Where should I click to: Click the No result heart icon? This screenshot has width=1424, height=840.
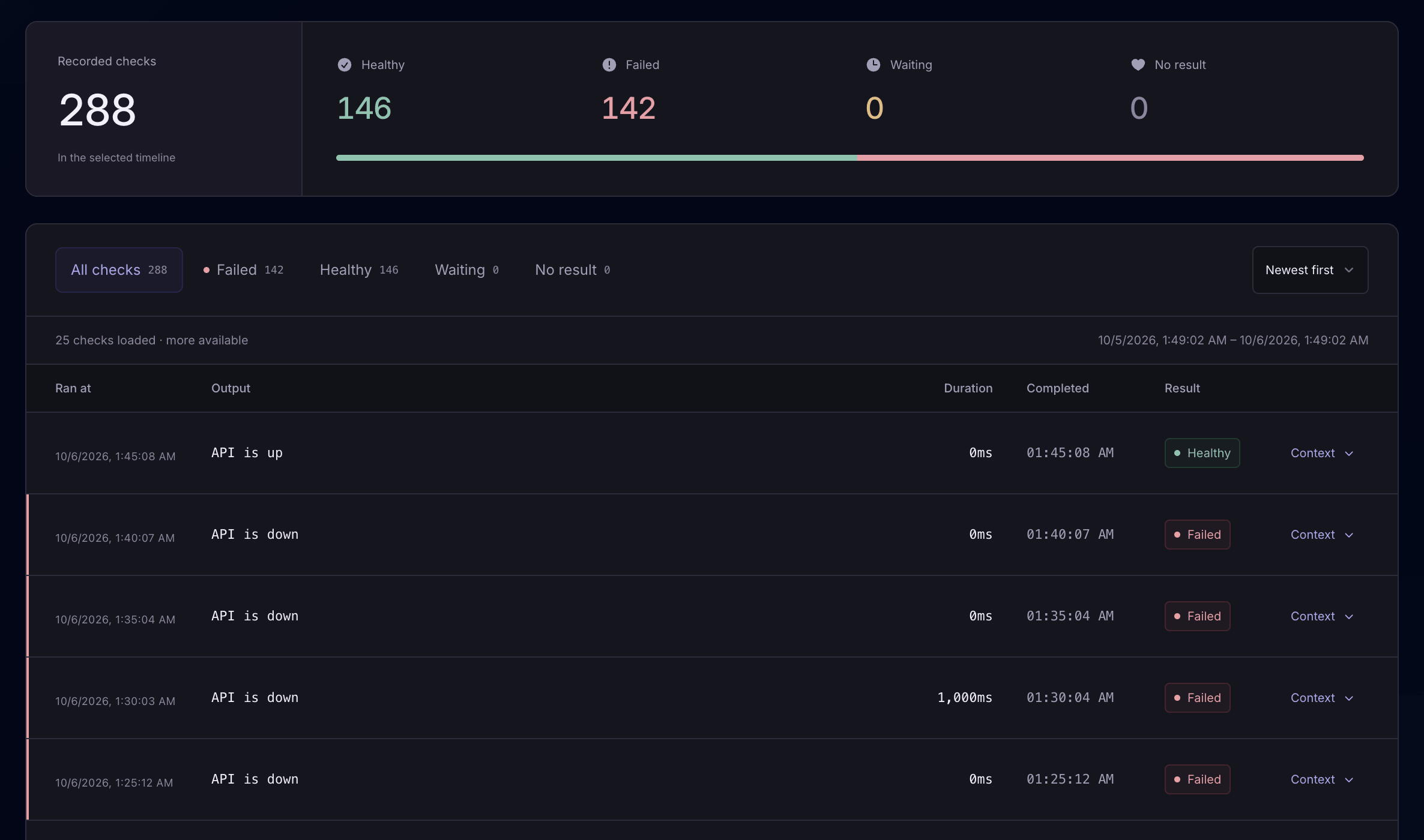pyautogui.click(x=1138, y=65)
